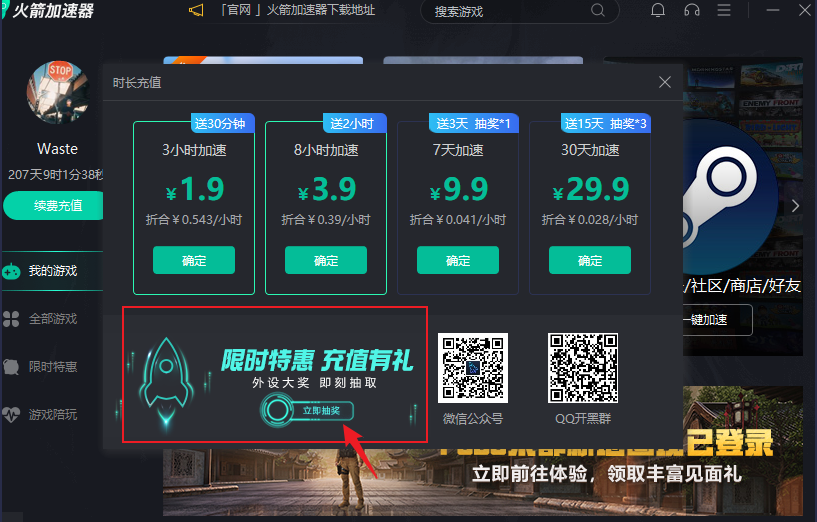Focus the 搜索游戏 search field

(519, 11)
